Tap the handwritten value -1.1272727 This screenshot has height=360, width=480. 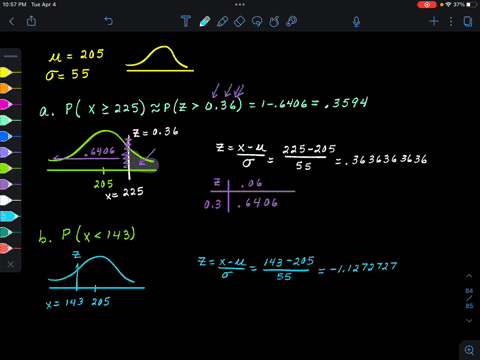point(363,267)
